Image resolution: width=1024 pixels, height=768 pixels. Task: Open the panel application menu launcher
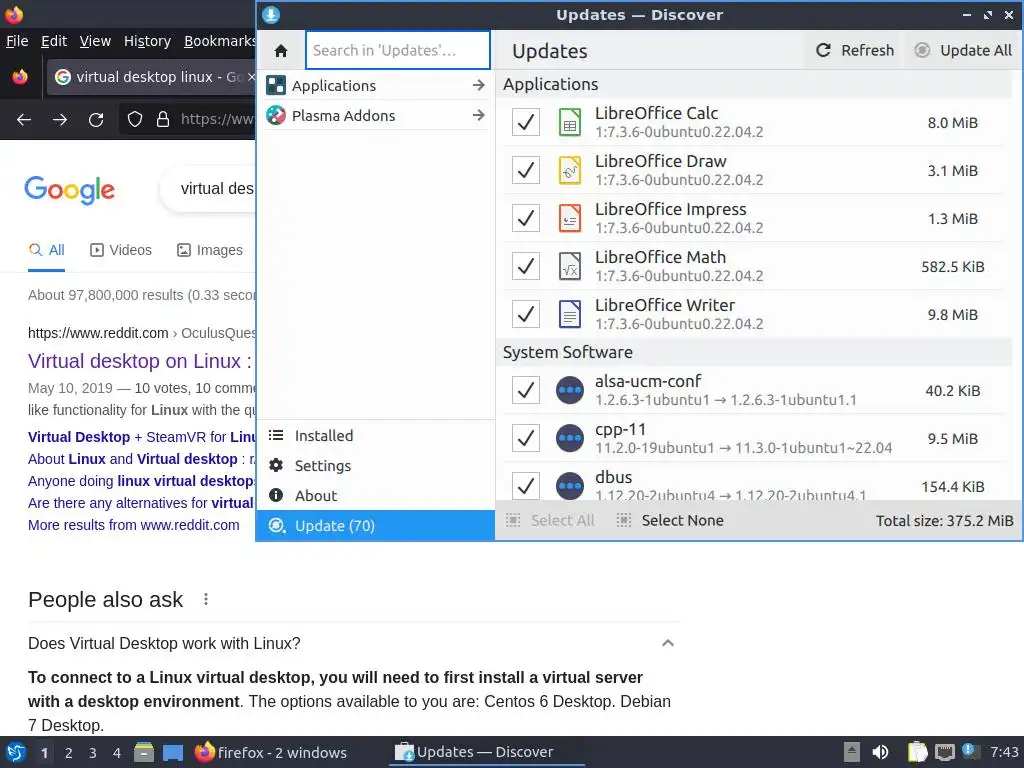pyautogui.click(x=16, y=752)
